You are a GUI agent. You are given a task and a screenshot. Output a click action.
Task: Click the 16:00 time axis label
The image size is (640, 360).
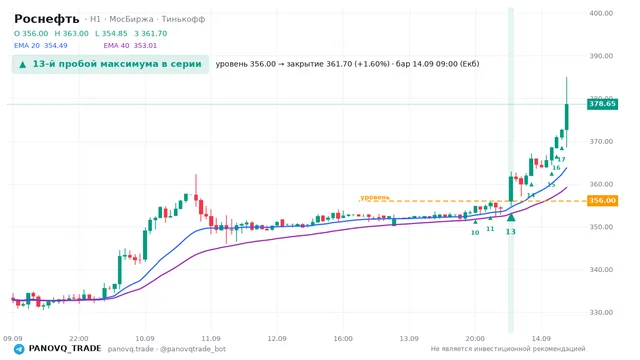pos(343,339)
